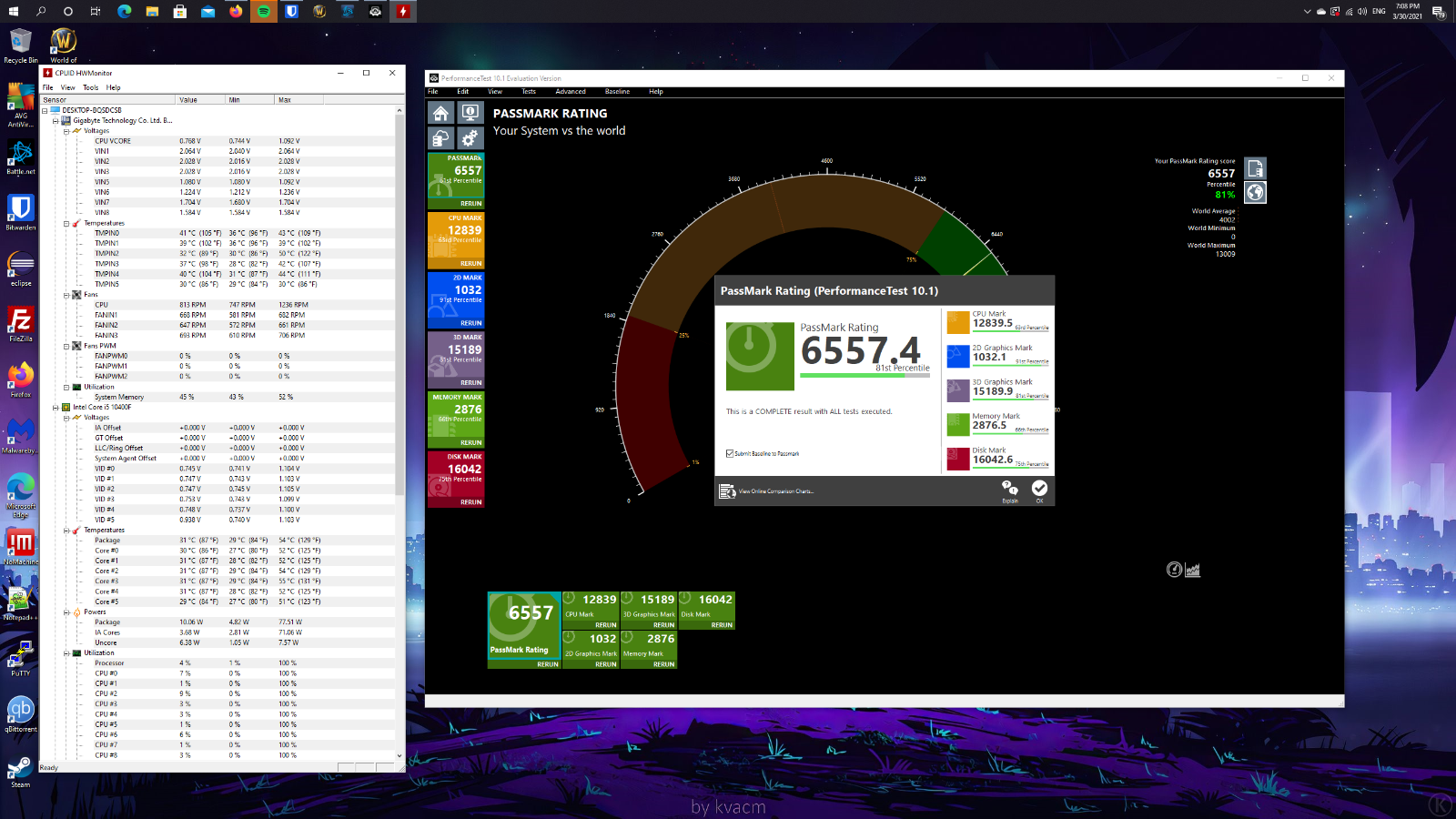Open the Tests menu in PerformanceTest

529,91
